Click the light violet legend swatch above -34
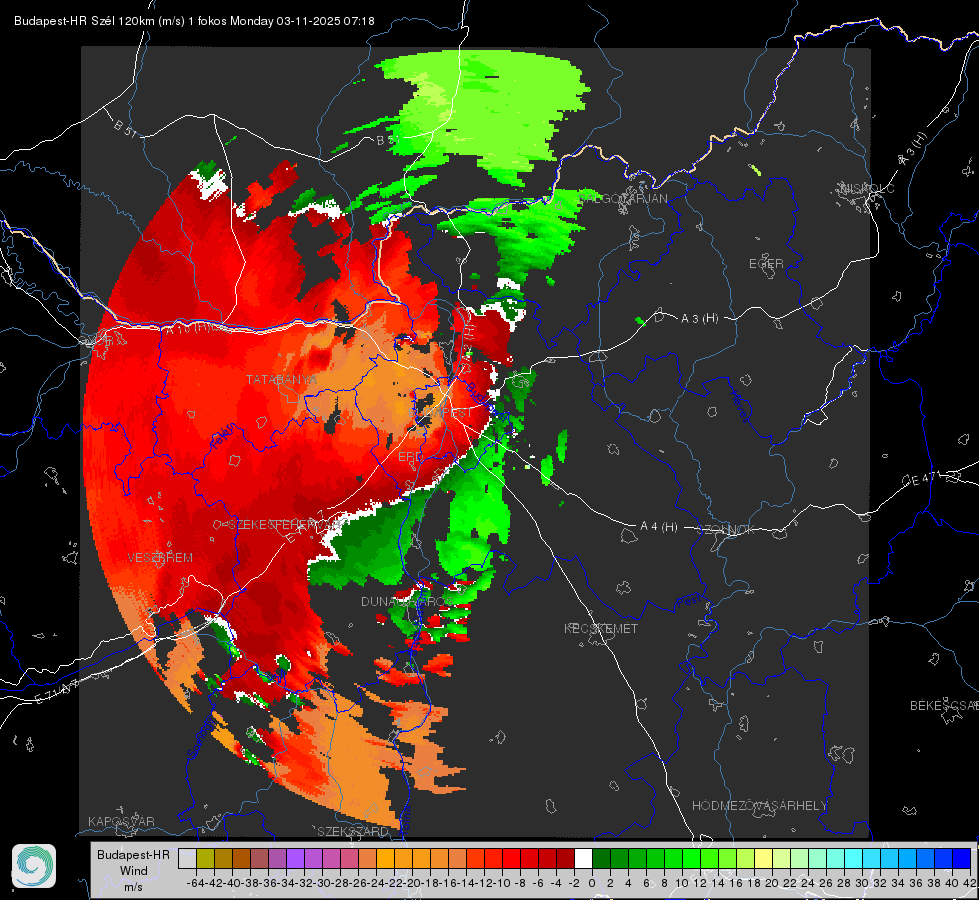 tap(295, 858)
